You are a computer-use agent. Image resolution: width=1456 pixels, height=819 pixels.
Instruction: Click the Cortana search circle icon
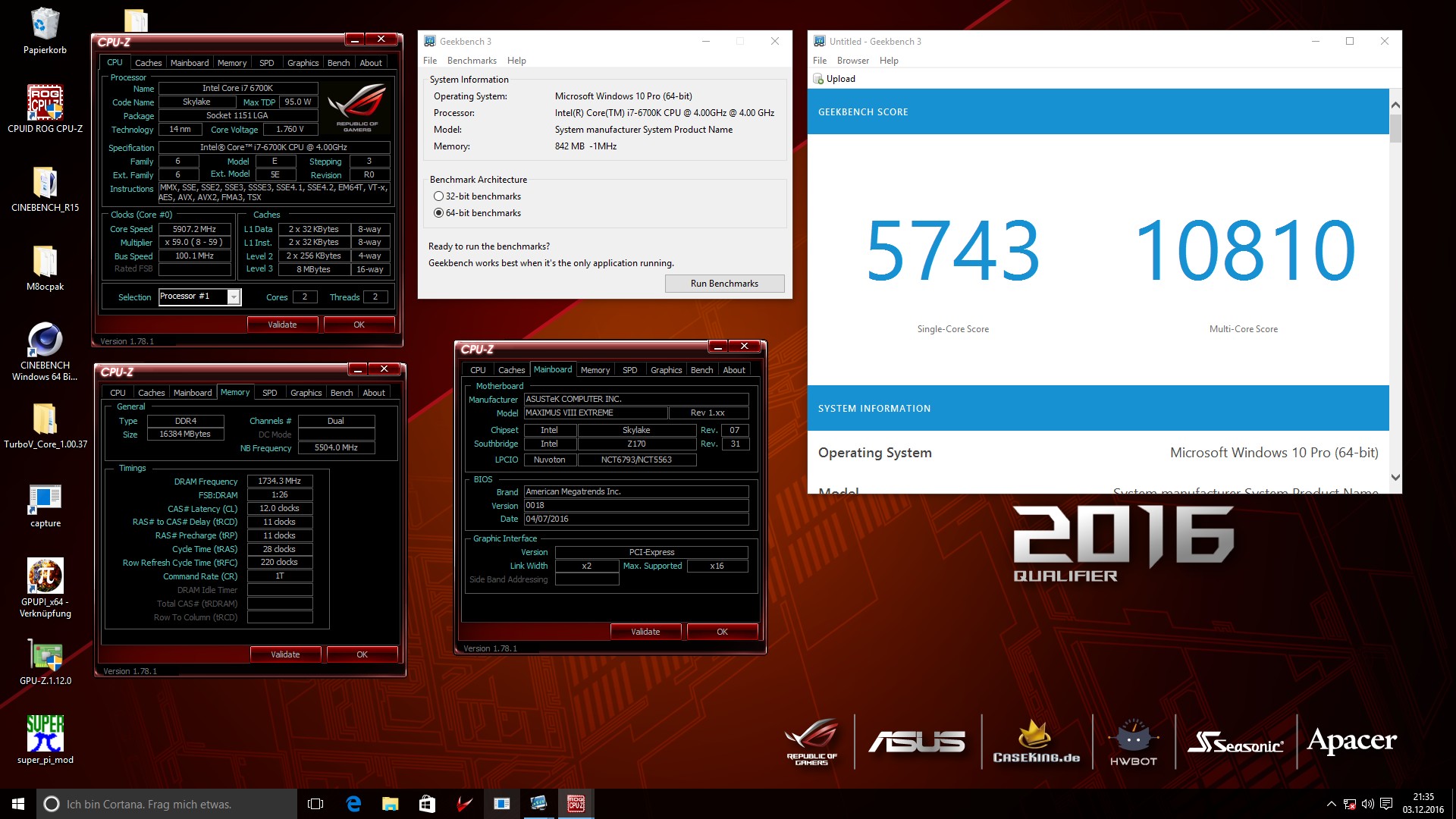tap(51, 804)
